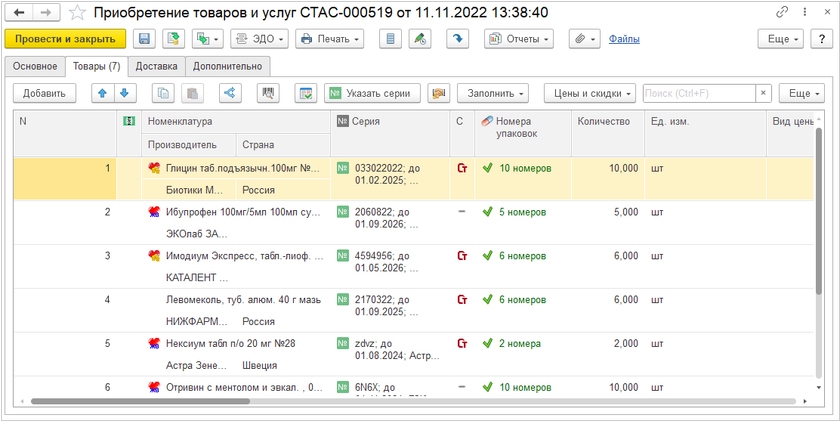Expand the Печать dropdown
This screenshot has height=421, width=840.
click(329, 39)
